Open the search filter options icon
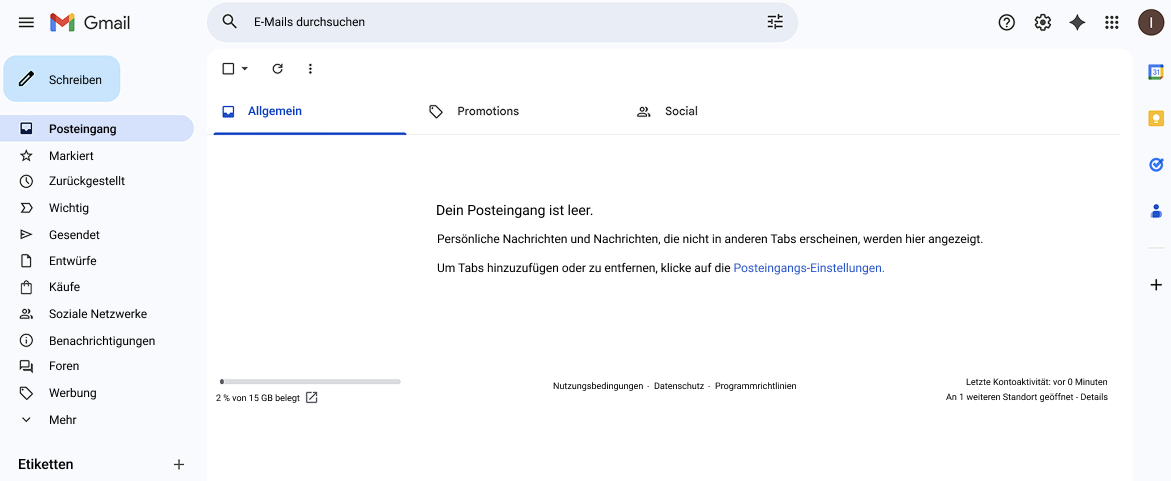The height and width of the screenshot is (481, 1171). 775,22
